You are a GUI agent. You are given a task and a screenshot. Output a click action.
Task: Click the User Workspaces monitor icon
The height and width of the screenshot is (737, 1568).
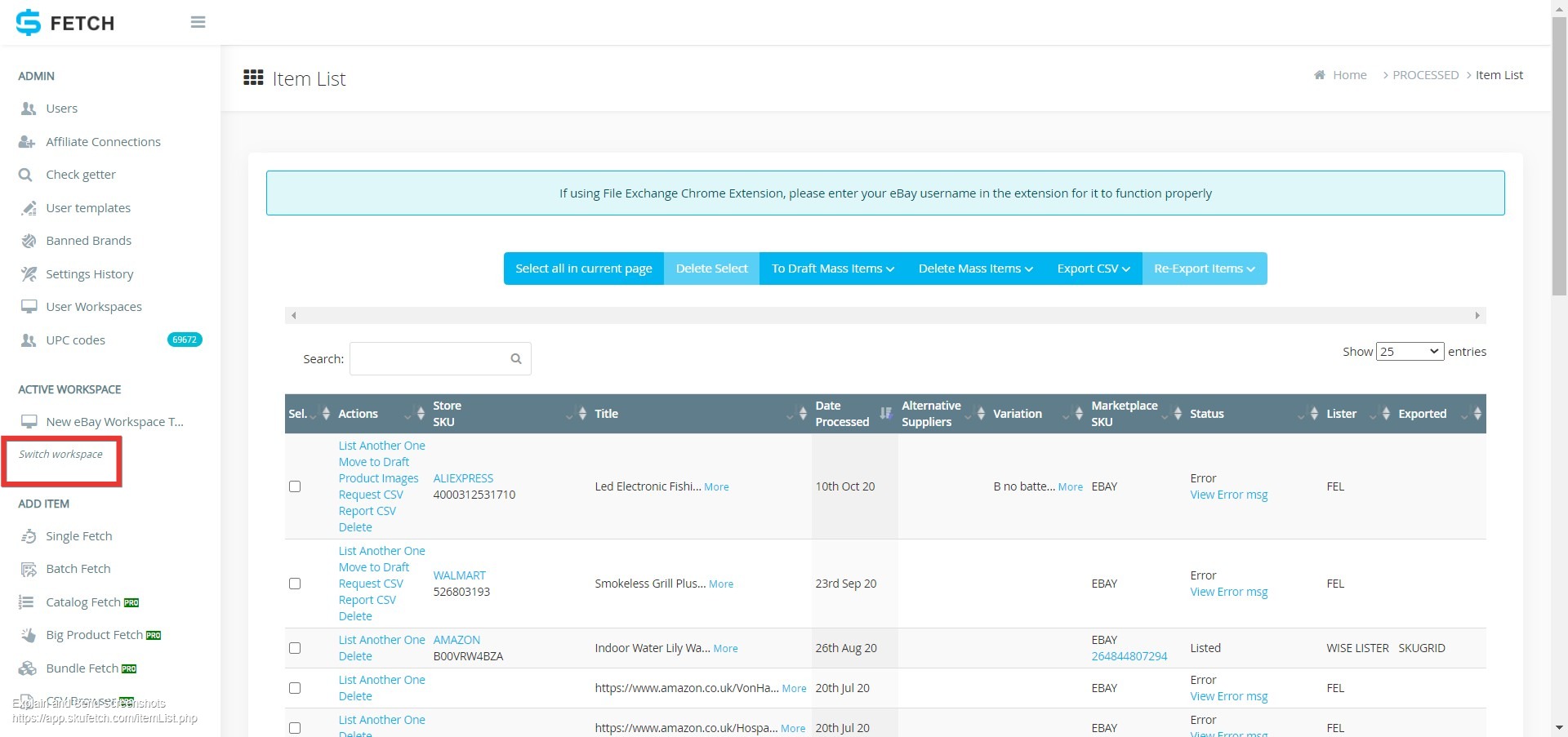coord(29,307)
